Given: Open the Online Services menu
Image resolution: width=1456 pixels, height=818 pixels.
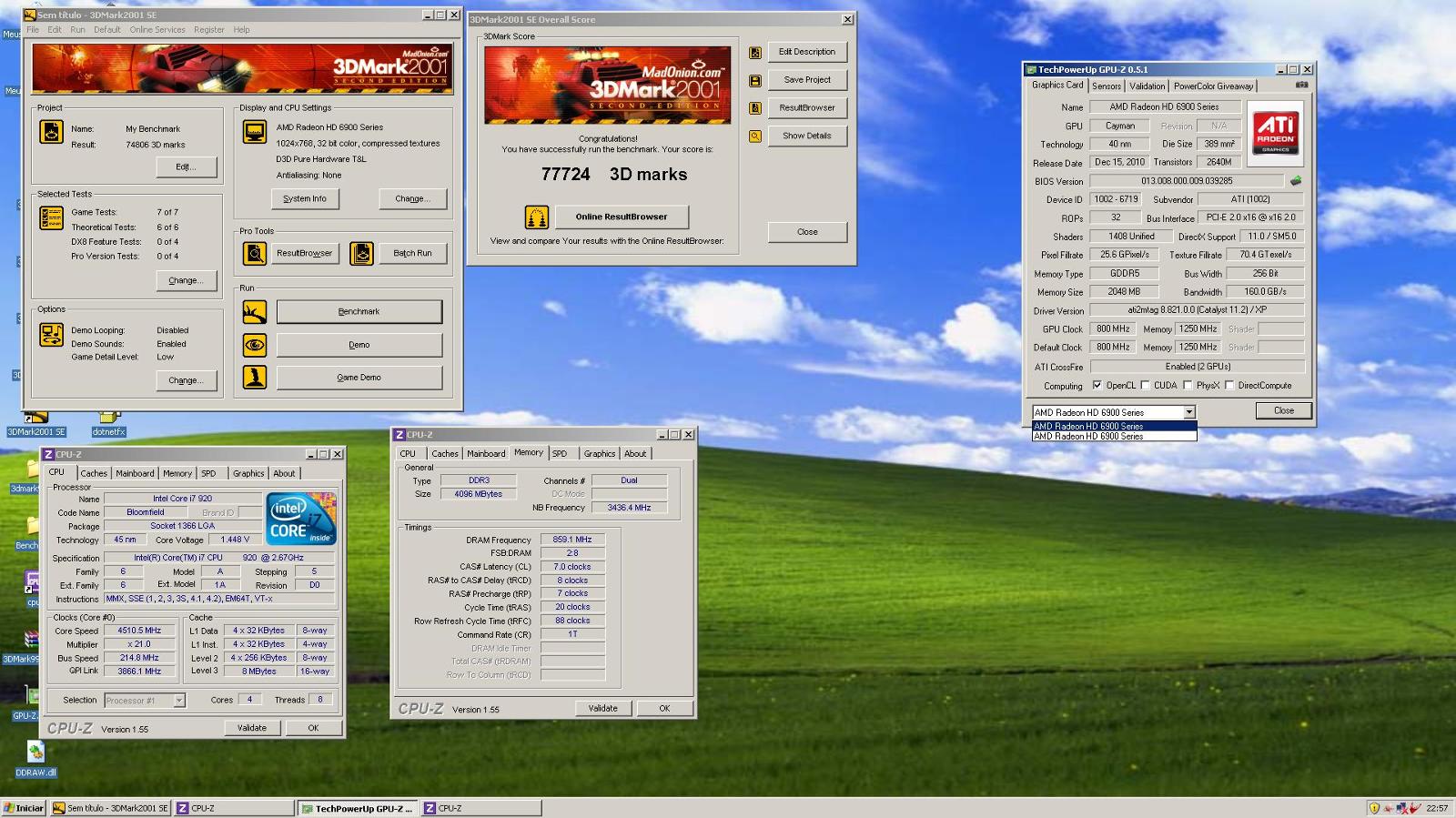Looking at the screenshot, I should (x=157, y=29).
